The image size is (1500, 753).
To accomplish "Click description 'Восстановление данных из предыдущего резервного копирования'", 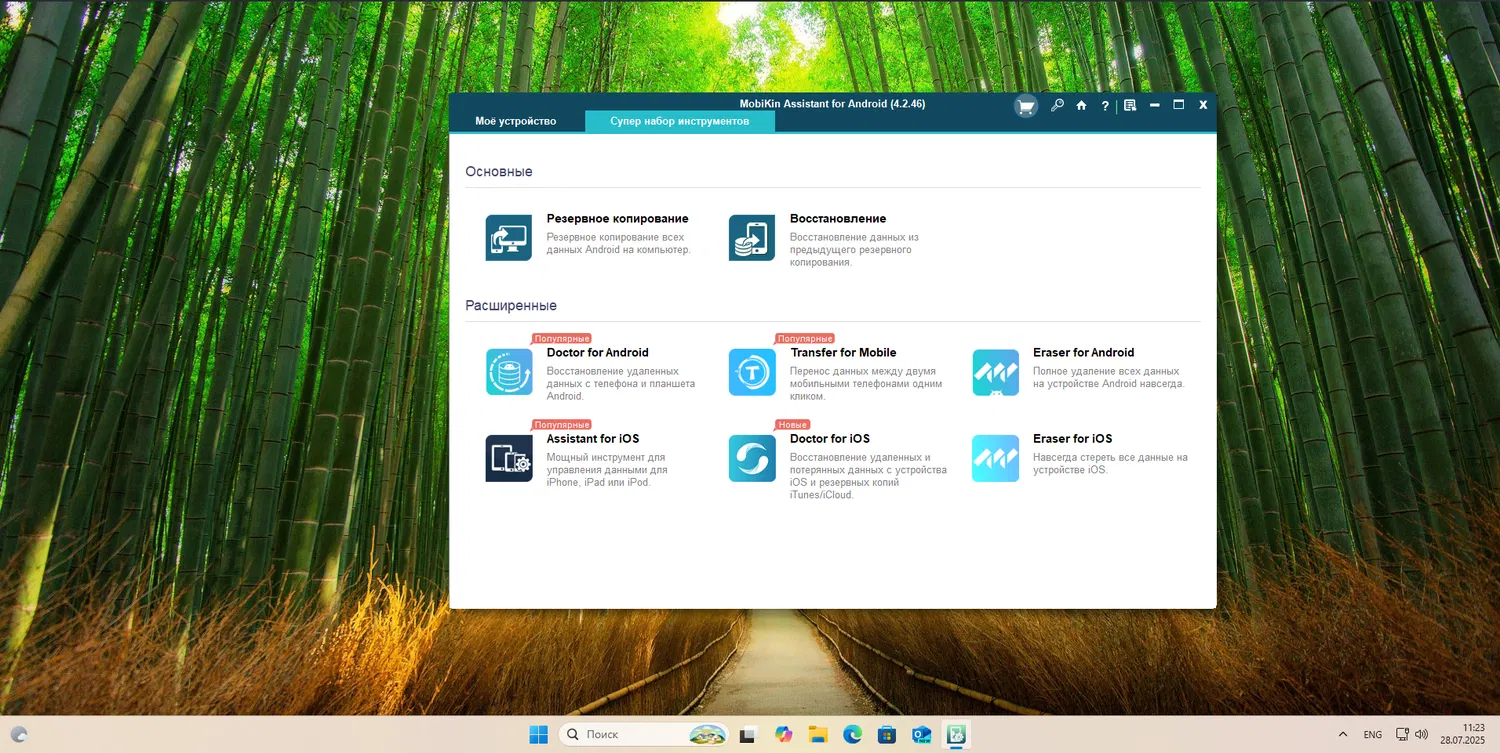I will [x=854, y=250].
